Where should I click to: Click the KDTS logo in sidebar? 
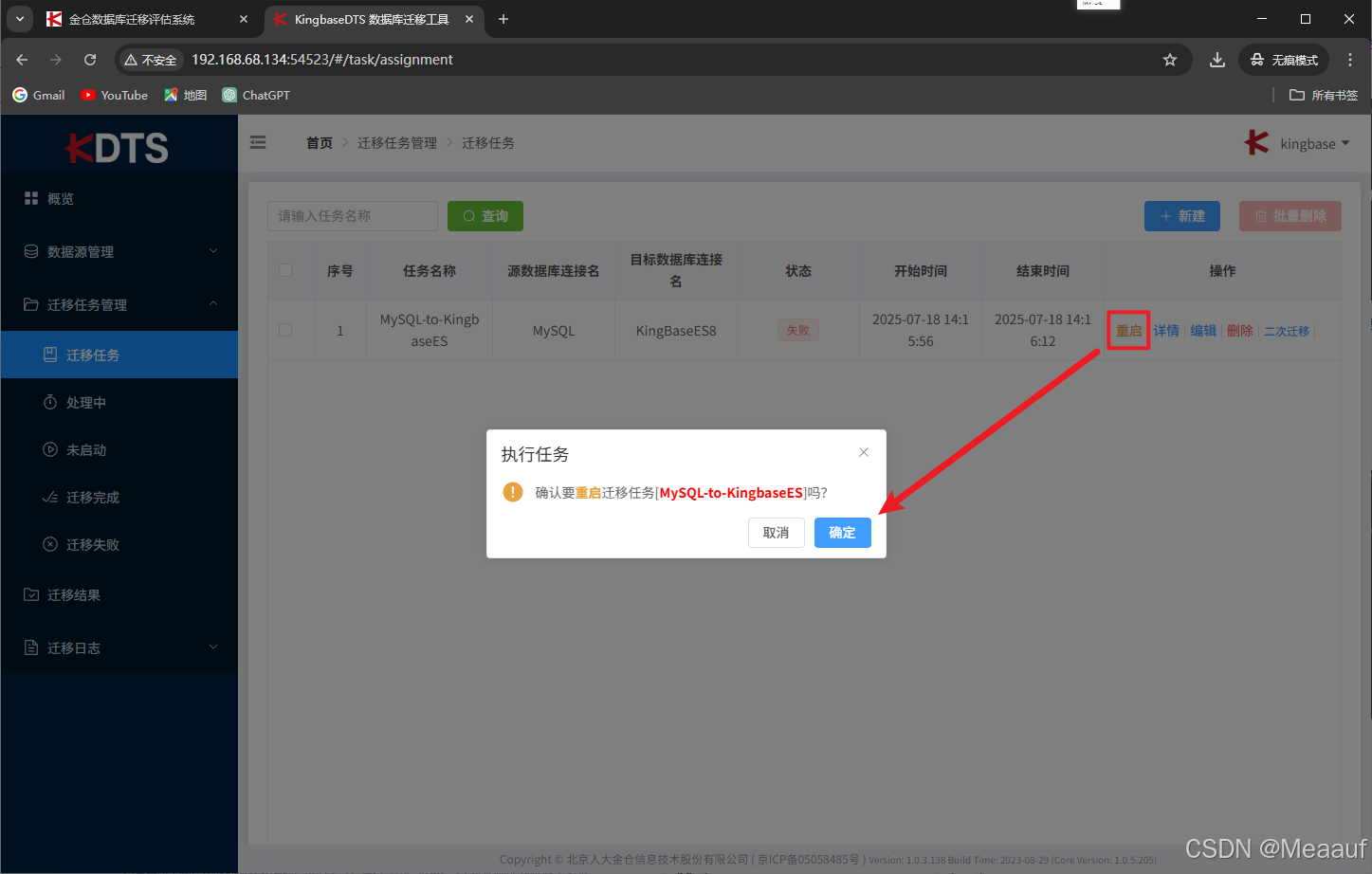point(118,148)
